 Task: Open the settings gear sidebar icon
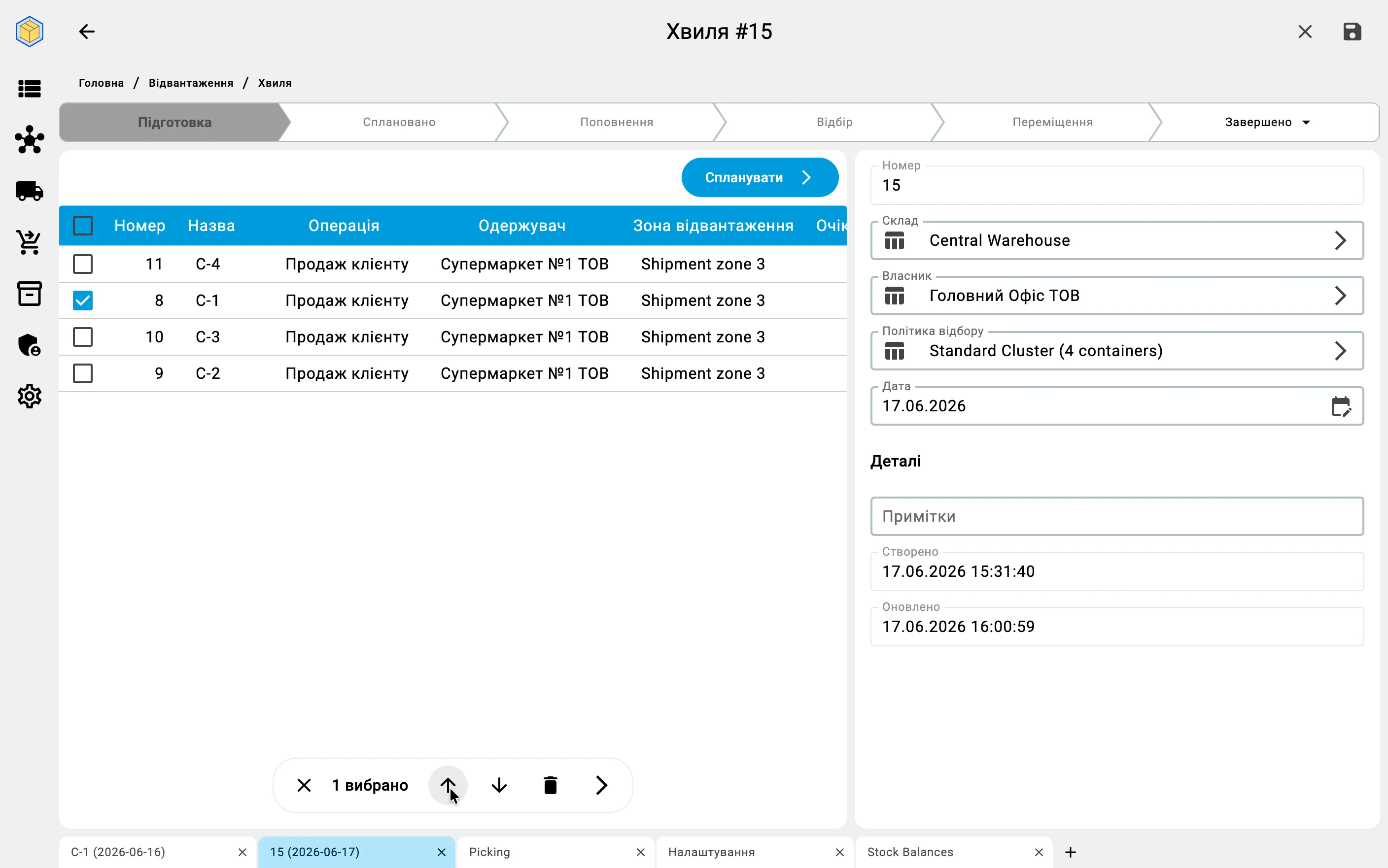pos(29,396)
